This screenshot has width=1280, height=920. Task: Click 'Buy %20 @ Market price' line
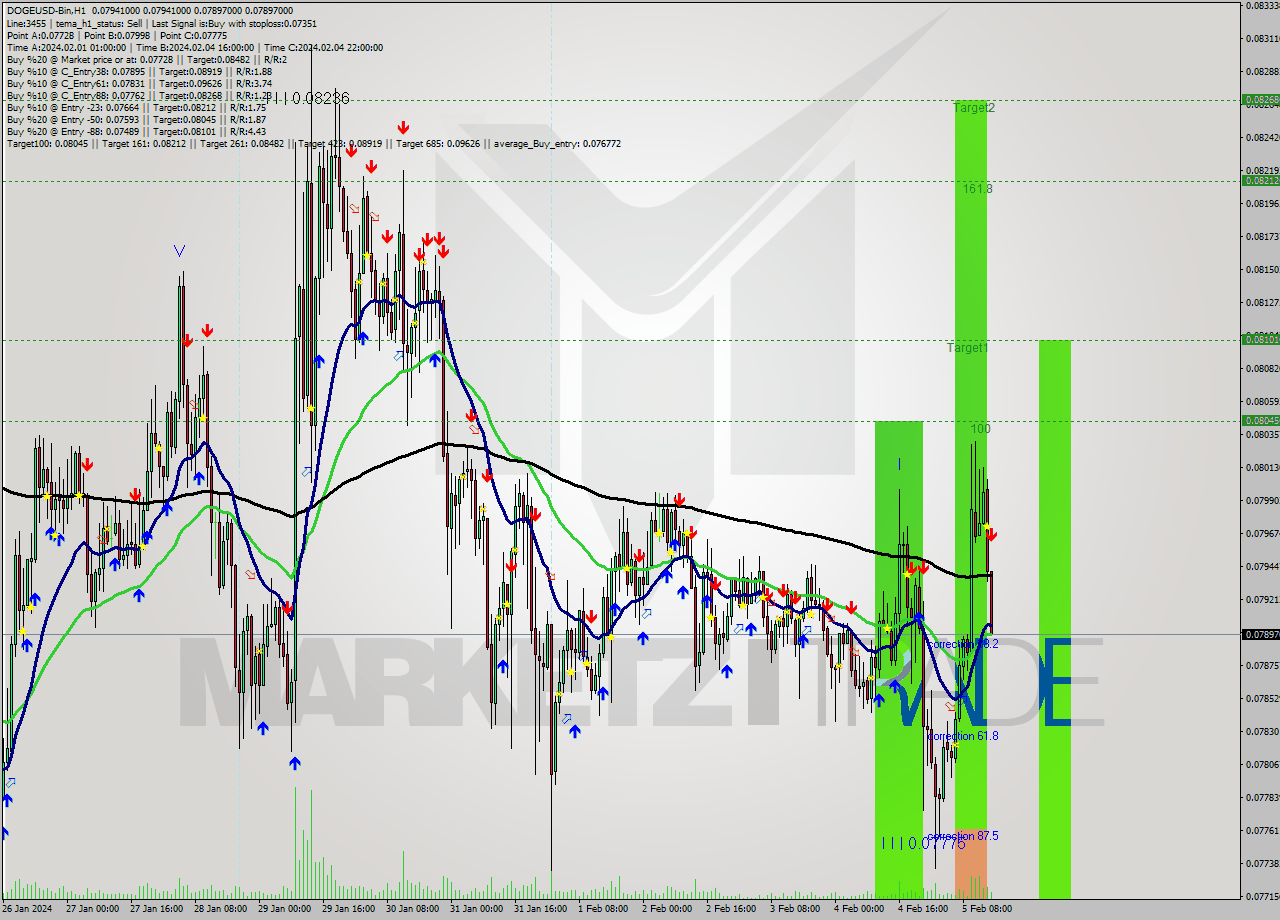pos(147,59)
